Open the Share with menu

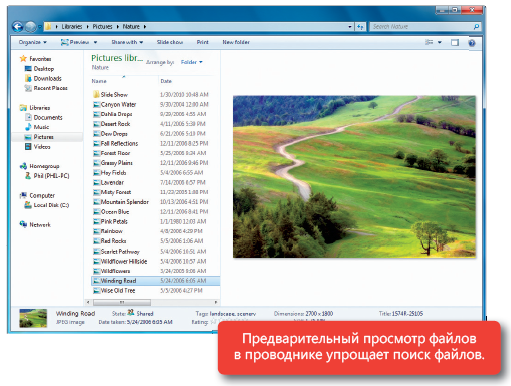click(127, 42)
